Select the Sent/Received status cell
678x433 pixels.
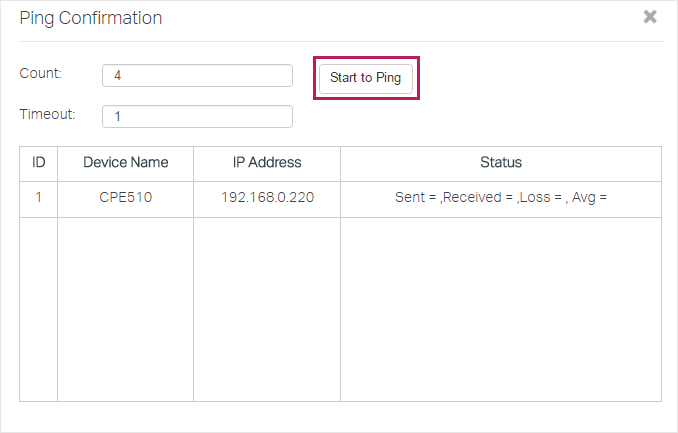point(501,199)
